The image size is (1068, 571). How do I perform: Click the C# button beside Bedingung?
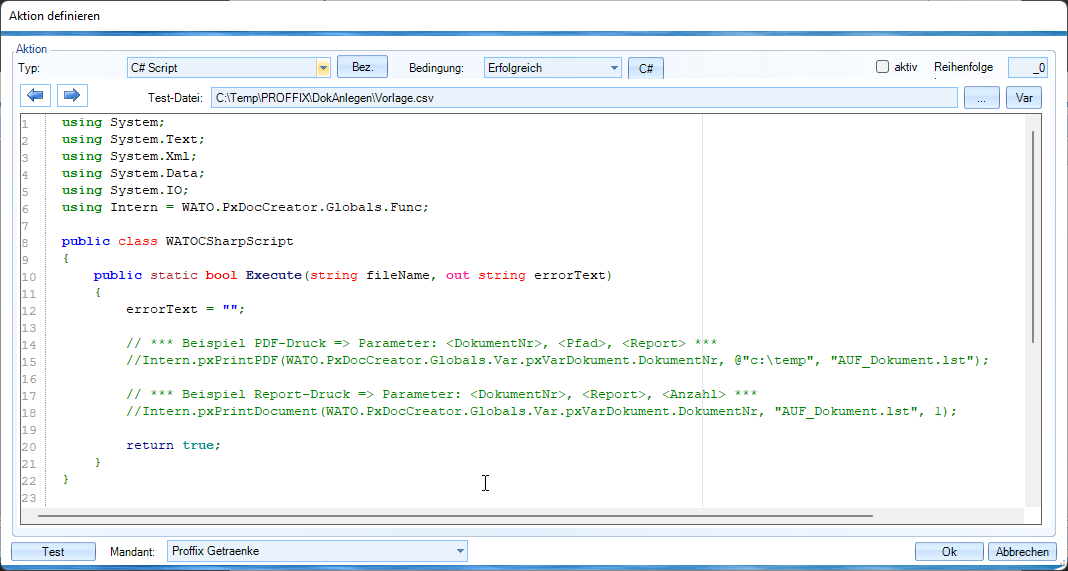point(645,68)
